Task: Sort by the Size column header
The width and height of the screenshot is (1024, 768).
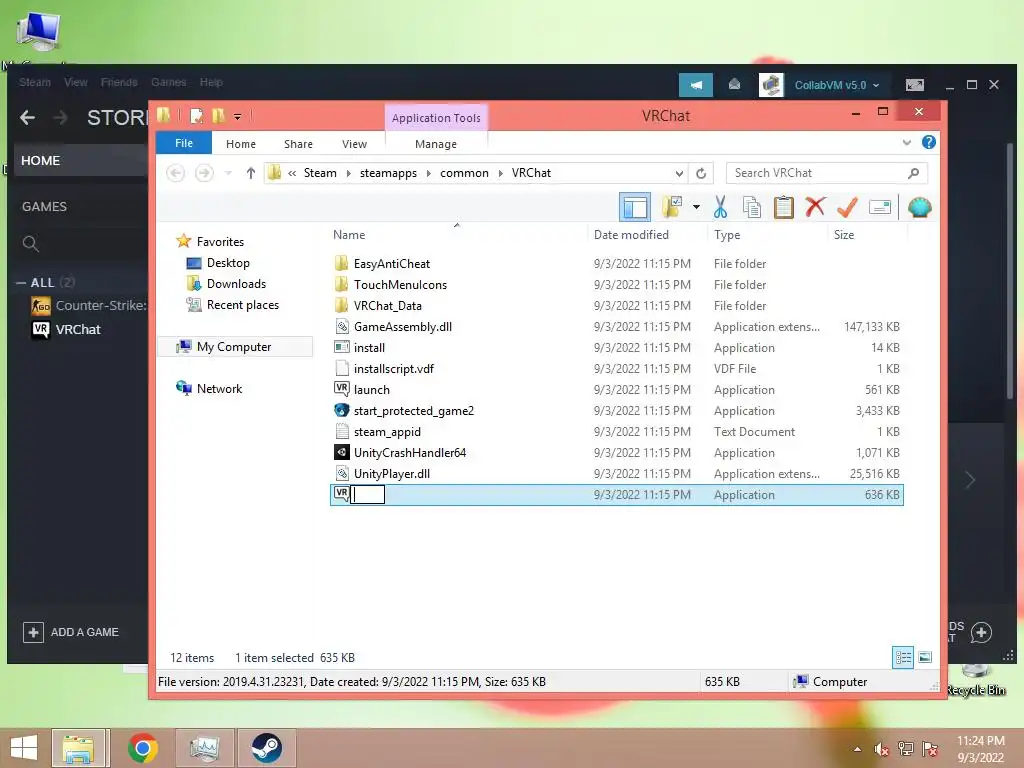Action: pyautogui.click(x=844, y=234)
